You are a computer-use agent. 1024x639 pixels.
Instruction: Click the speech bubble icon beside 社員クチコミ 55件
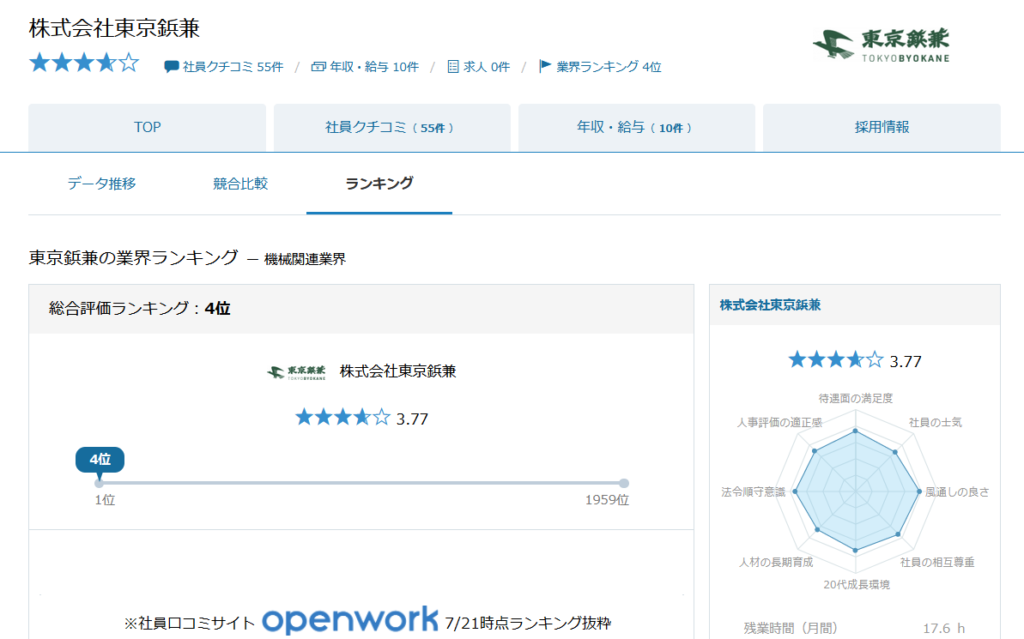pyautogui.click(x=172, y=67)
